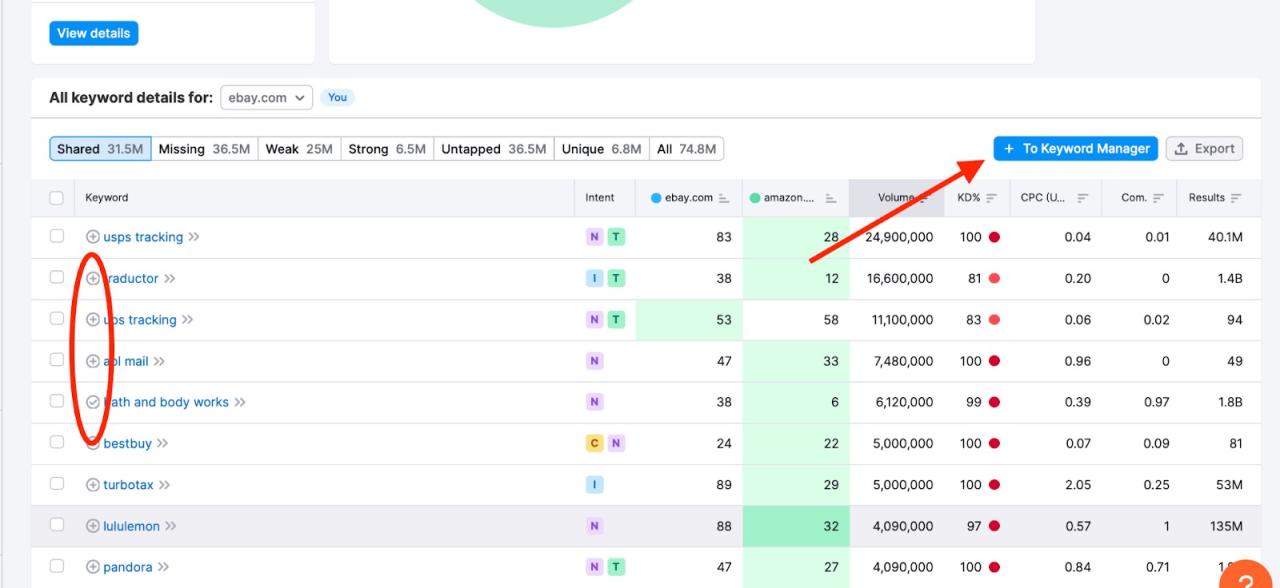Export the keyword table

1204,148
